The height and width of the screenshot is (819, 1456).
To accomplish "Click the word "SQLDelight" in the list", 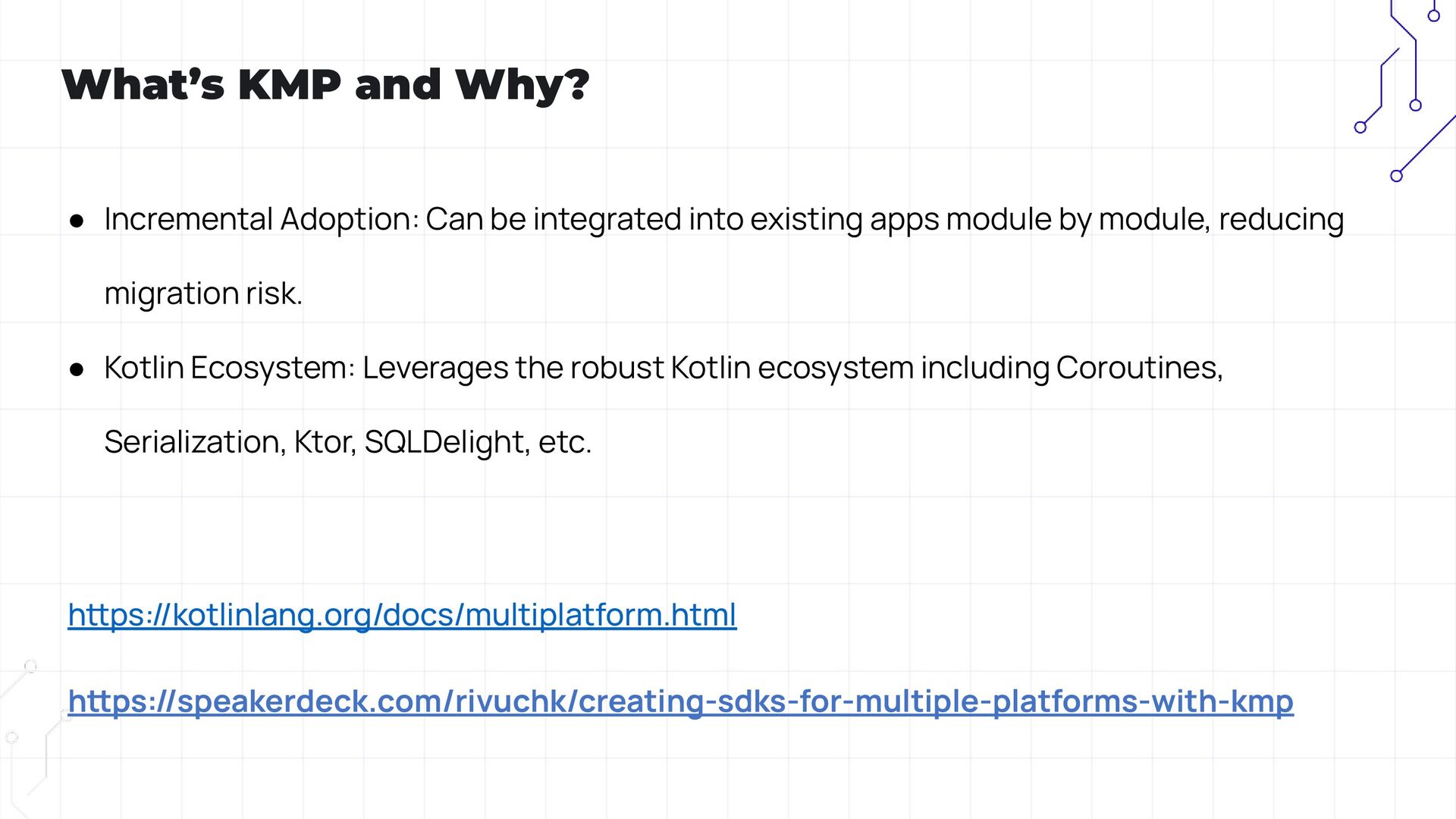I will [446, 442].
